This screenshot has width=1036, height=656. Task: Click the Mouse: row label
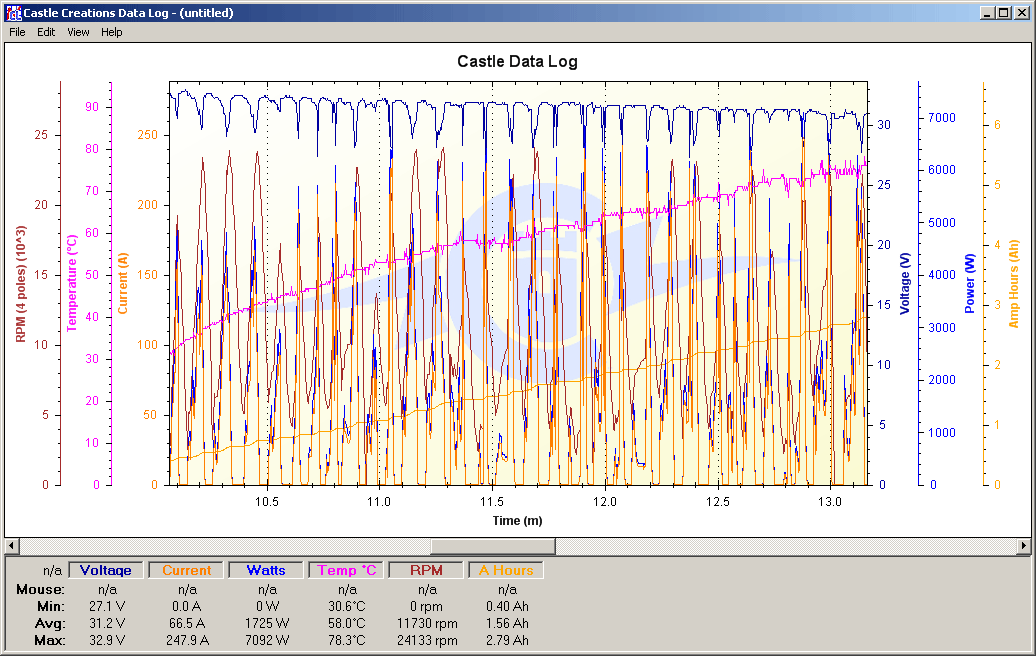click(40, 589)
